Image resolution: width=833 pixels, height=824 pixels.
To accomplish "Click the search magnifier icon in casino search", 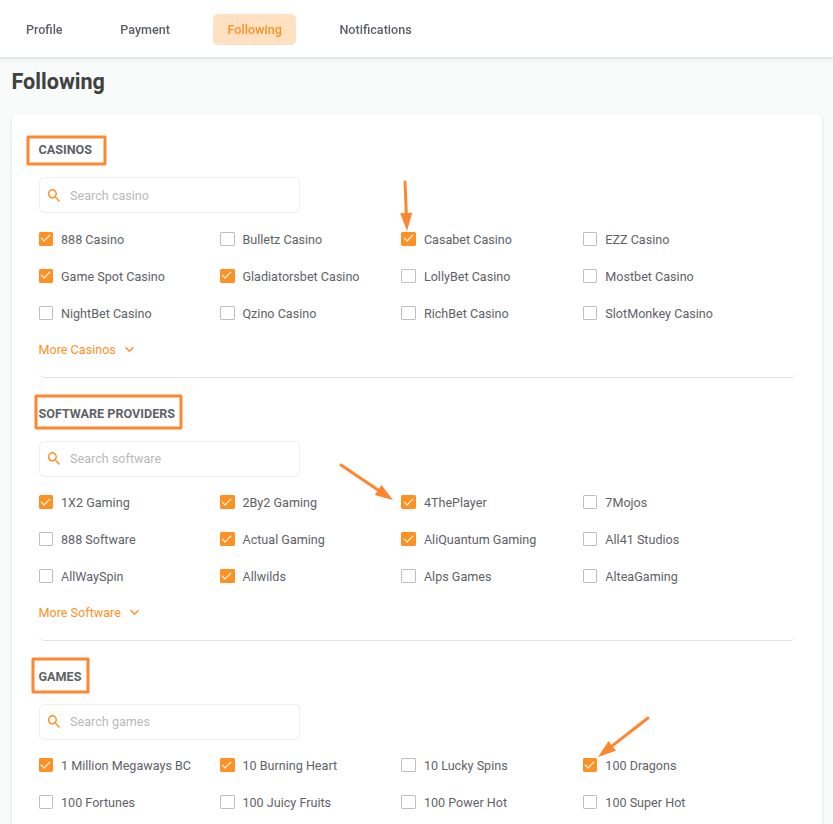I will (54, 196).
